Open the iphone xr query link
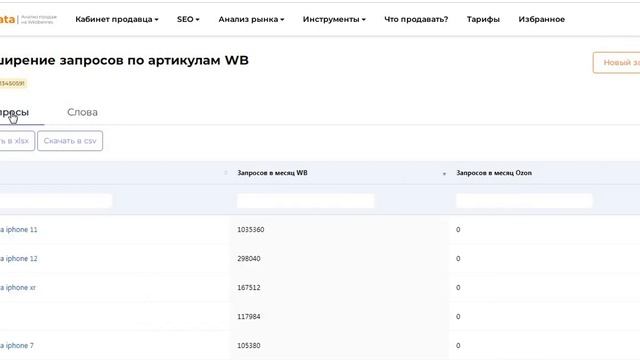 (18, 287)
